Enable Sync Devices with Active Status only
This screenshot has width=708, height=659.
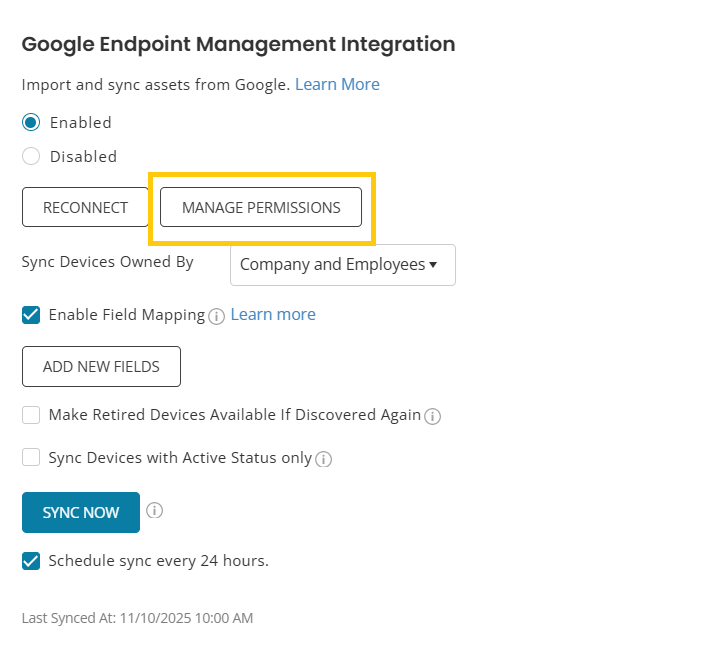click(31, 458)
